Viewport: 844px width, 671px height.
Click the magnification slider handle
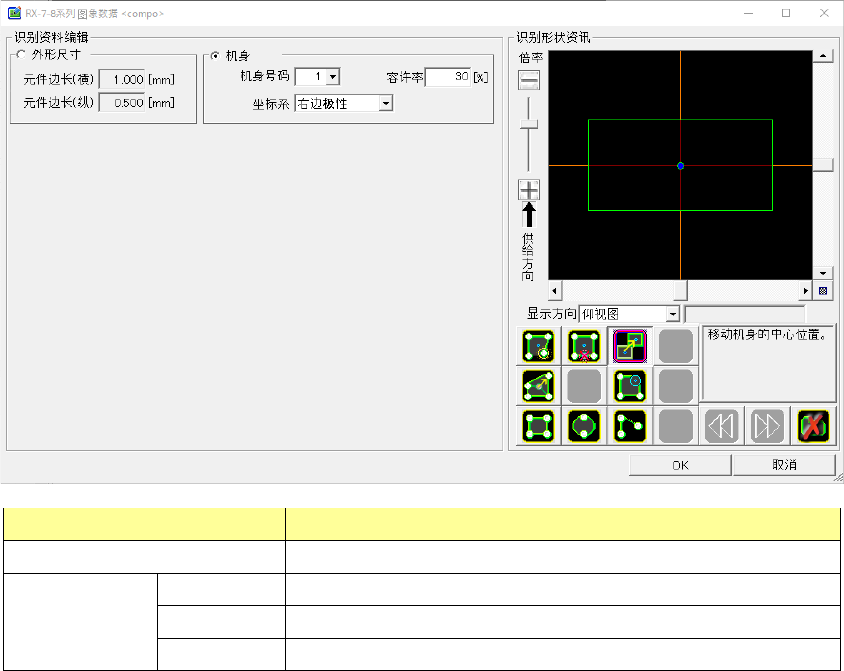(529, 124)
